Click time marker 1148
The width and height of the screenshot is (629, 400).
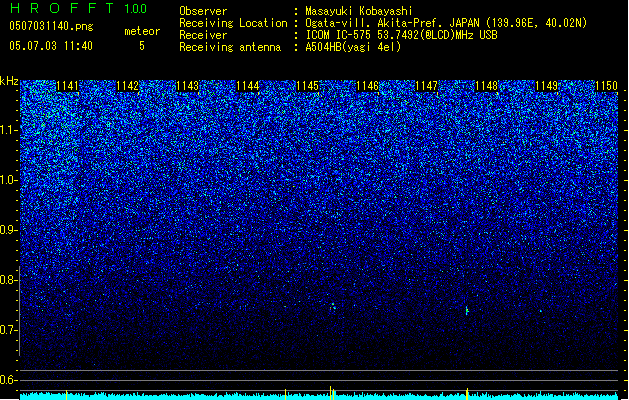click(x=486, y=86)
